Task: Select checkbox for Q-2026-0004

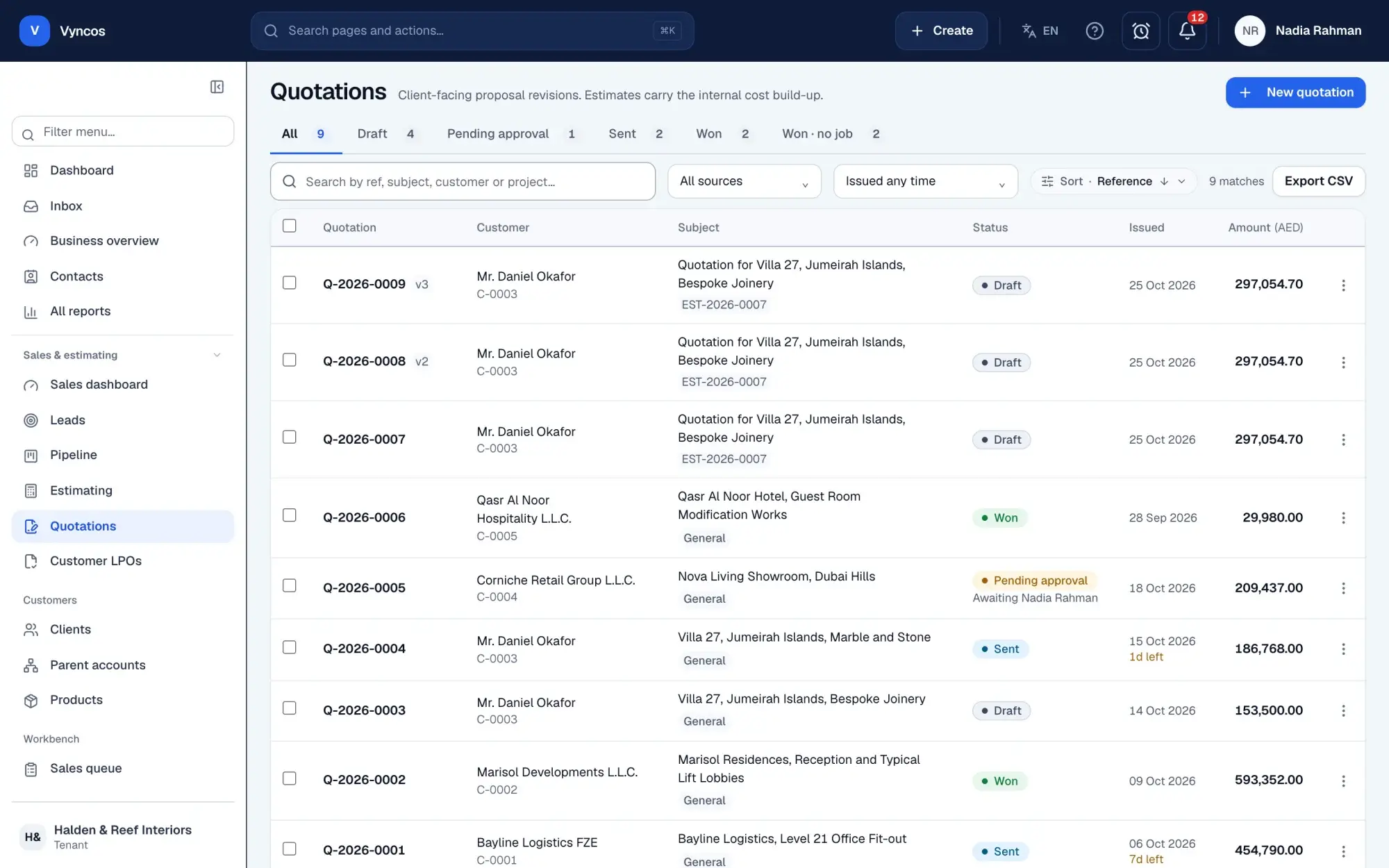Action: point(290,647)
